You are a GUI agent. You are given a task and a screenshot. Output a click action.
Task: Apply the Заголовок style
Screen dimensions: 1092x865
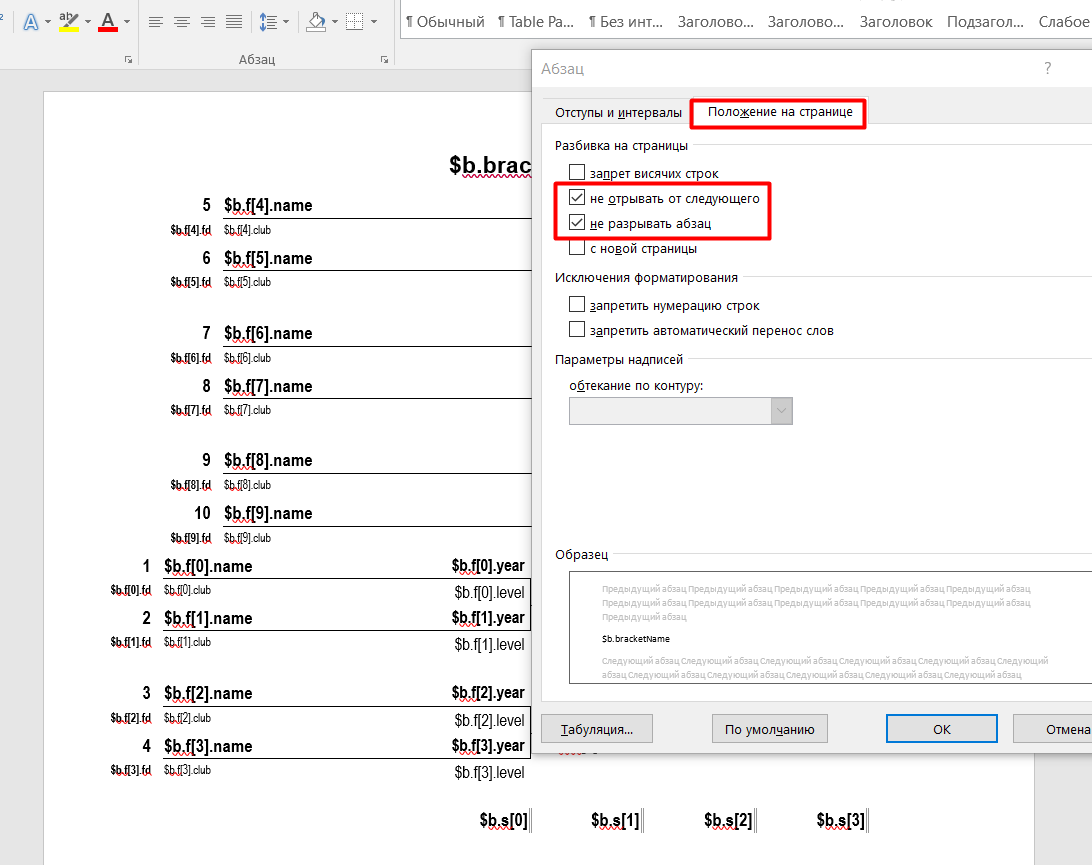tap(896, 22)
